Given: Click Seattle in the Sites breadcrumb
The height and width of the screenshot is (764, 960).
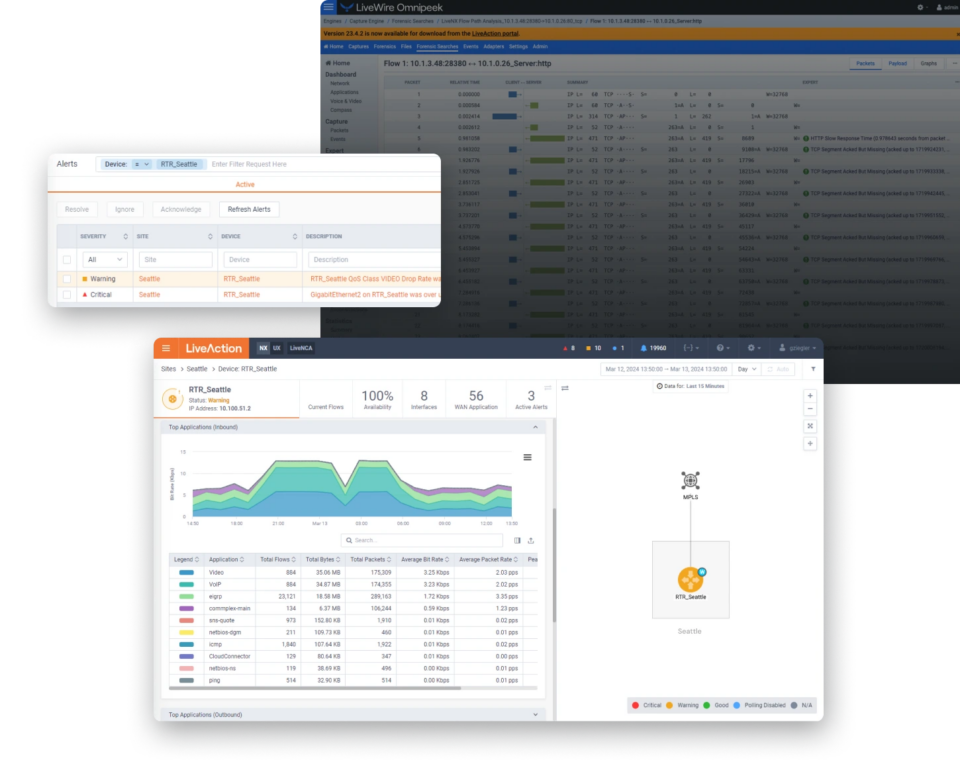Looking at the screenshot, I should (x=197, y=369).
